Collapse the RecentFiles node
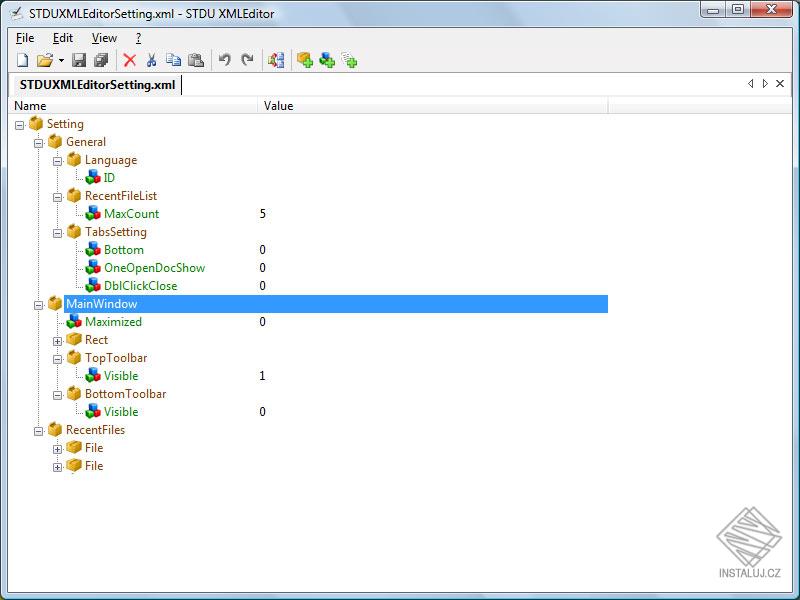 (38, 431)
